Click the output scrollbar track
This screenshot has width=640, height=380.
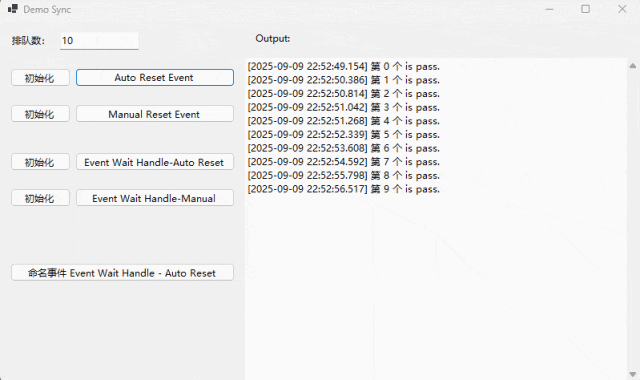633,220
